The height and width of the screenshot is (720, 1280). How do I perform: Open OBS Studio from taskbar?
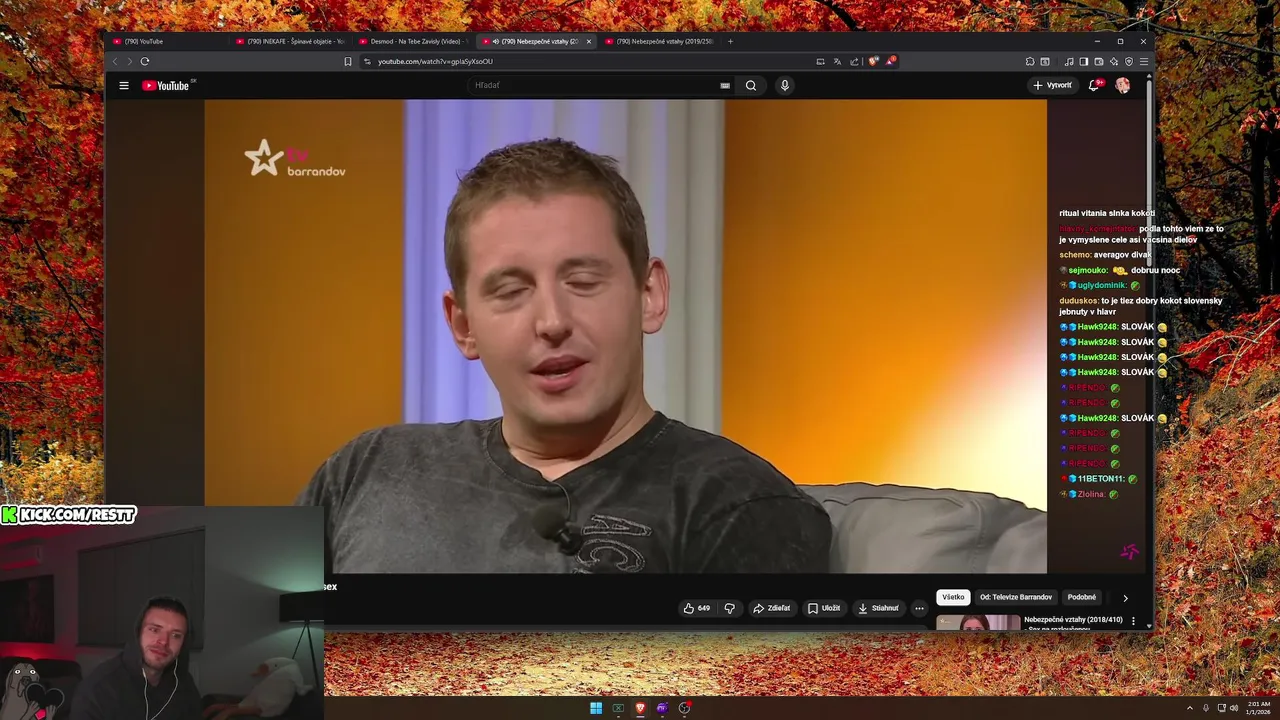point(684,708)
